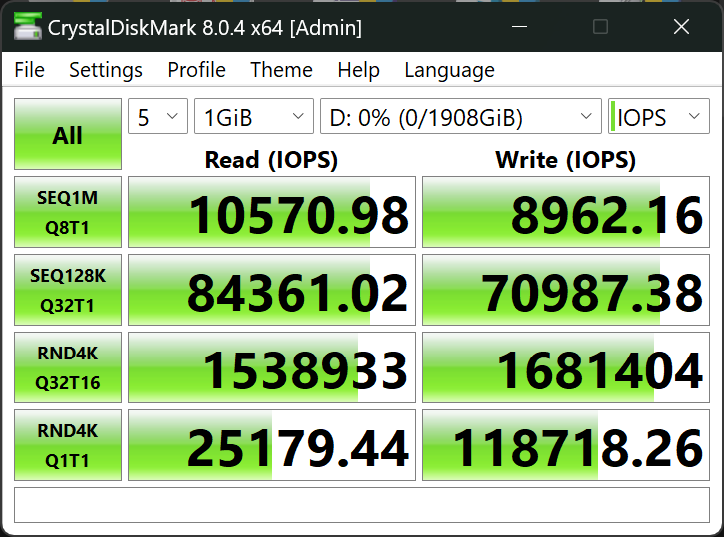Image resolution: width=724 pixels, height=537 pixels.
Task: Run the SEQ1M Q8T1 test
Action: [x=68, y=212]
